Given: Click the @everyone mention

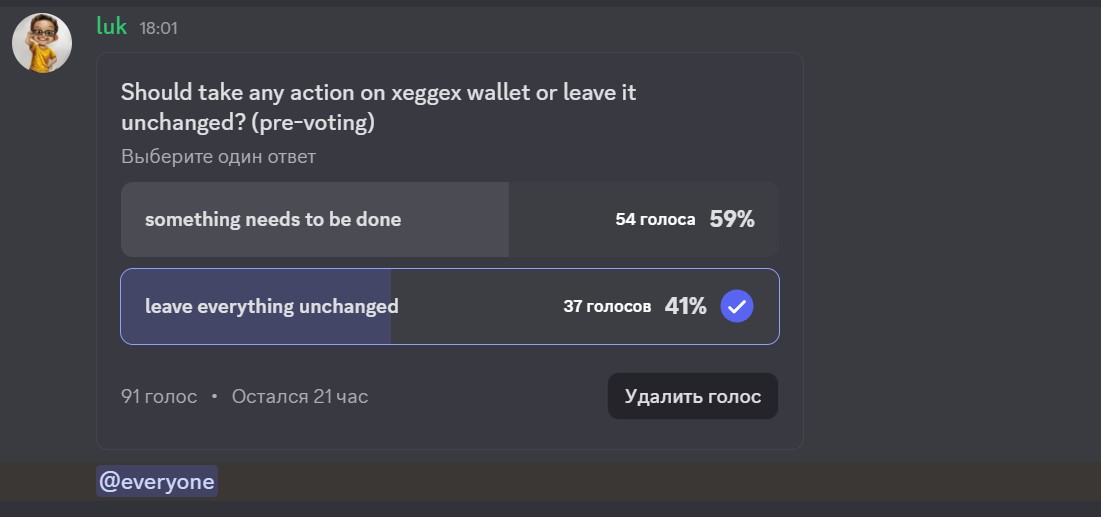Looking at the screenshot, I should tap(157, 482).
